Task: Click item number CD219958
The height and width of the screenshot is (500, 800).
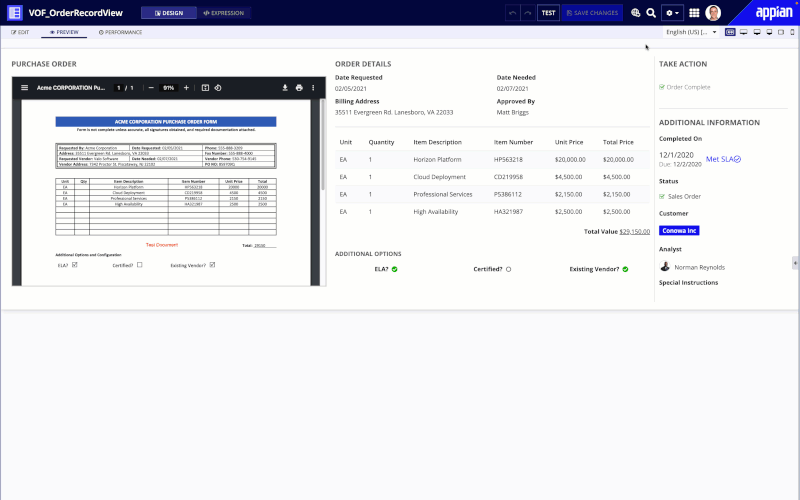Action: [508, 177]
